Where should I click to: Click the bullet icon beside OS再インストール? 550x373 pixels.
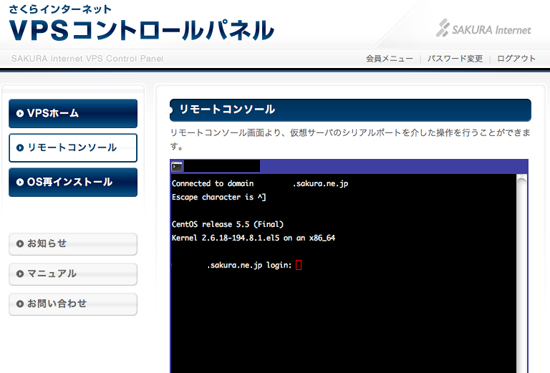click(20, 182)
